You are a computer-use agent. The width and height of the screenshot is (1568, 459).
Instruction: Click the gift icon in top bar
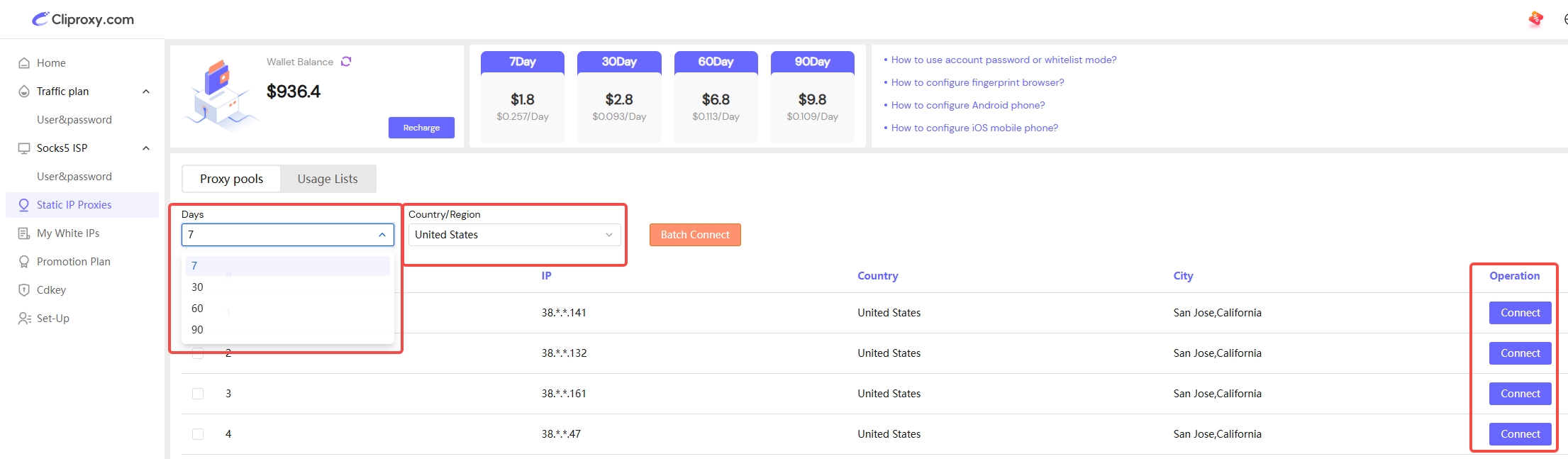pos(1535,19)
